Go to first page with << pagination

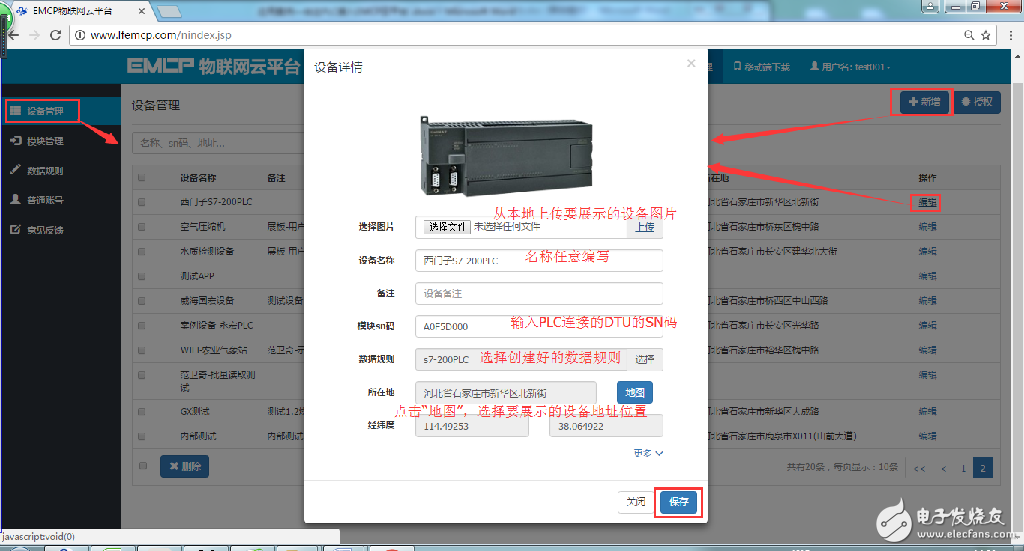[920, 468]
